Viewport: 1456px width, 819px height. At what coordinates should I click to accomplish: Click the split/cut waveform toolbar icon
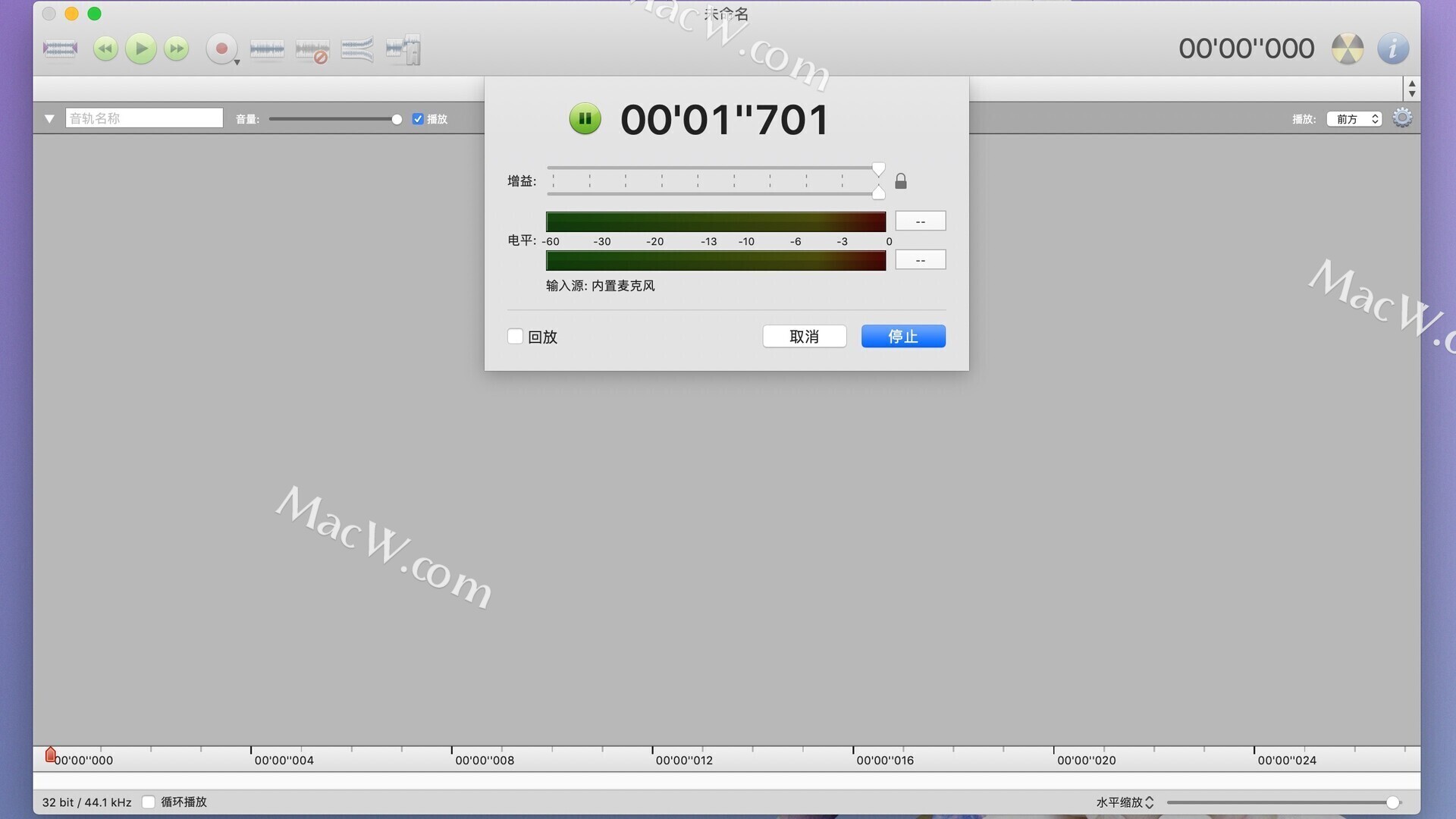(403, 49)
